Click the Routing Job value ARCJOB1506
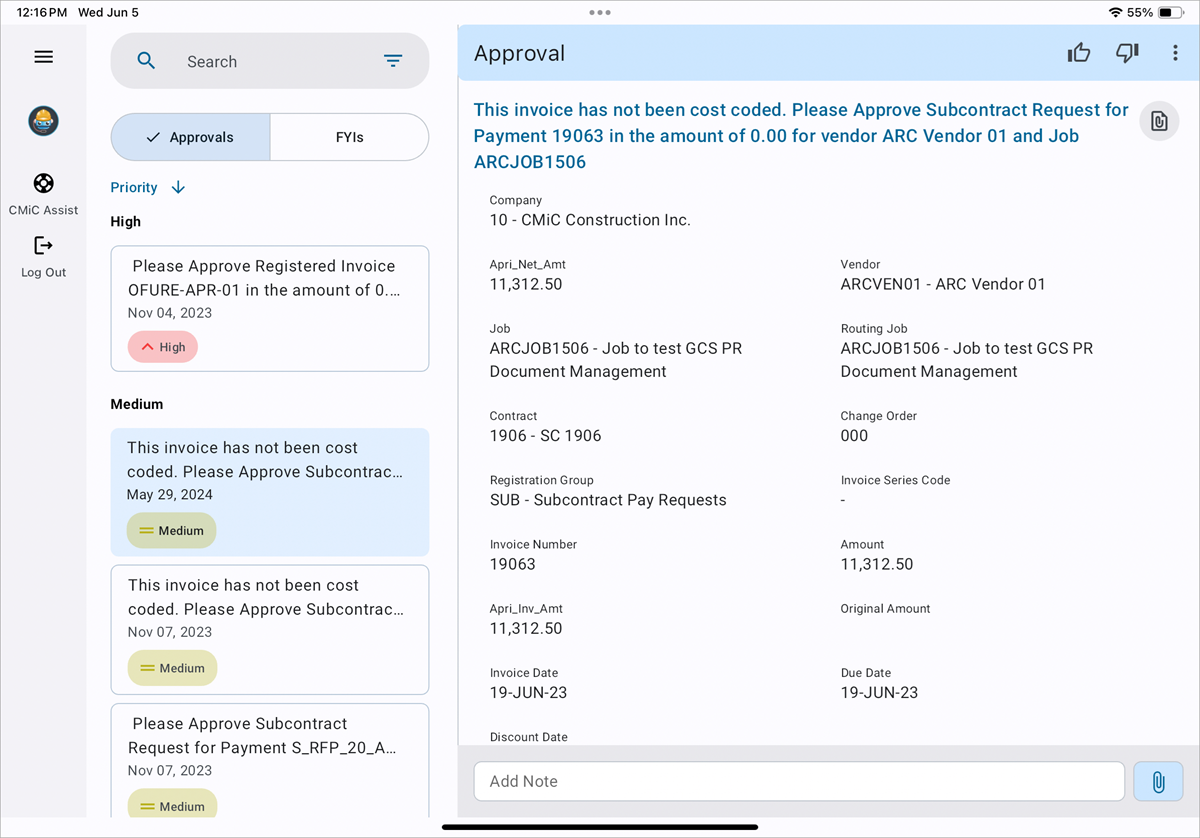The height and width of the screenshot is (838, 1200). tap(967, 360)
